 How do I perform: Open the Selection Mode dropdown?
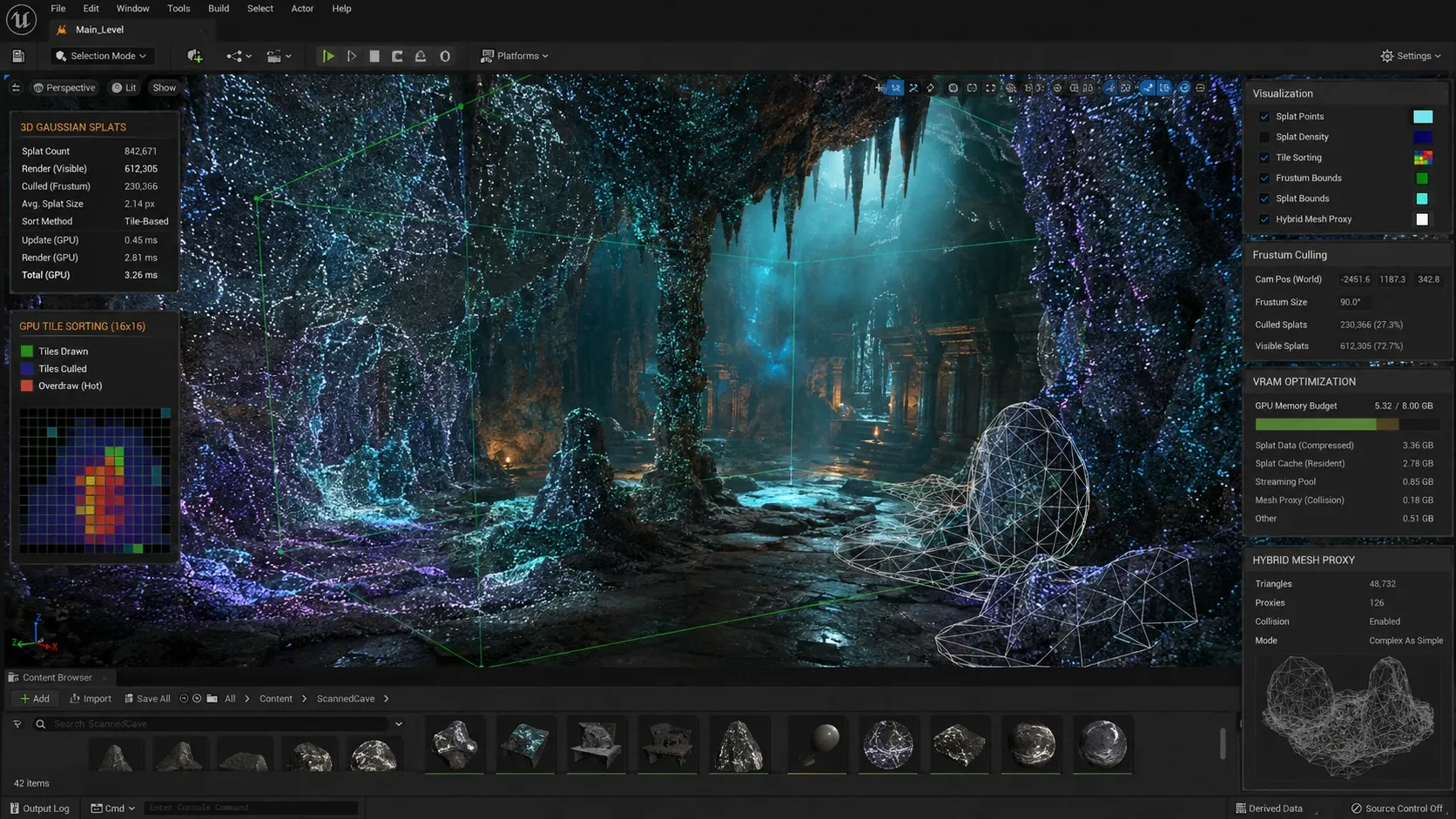pyautogui.click(x=101, y=56)
